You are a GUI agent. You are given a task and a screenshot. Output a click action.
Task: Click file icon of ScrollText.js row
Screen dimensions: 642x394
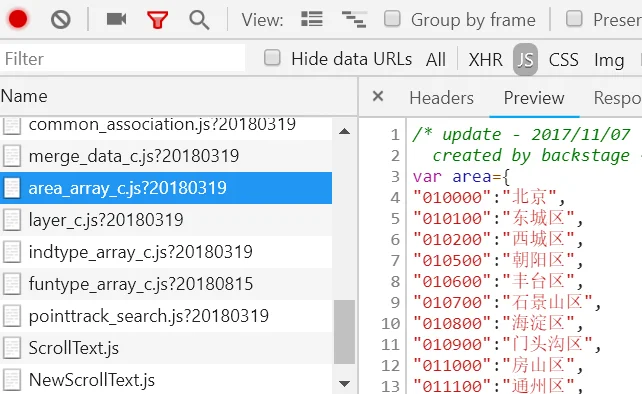11,348
